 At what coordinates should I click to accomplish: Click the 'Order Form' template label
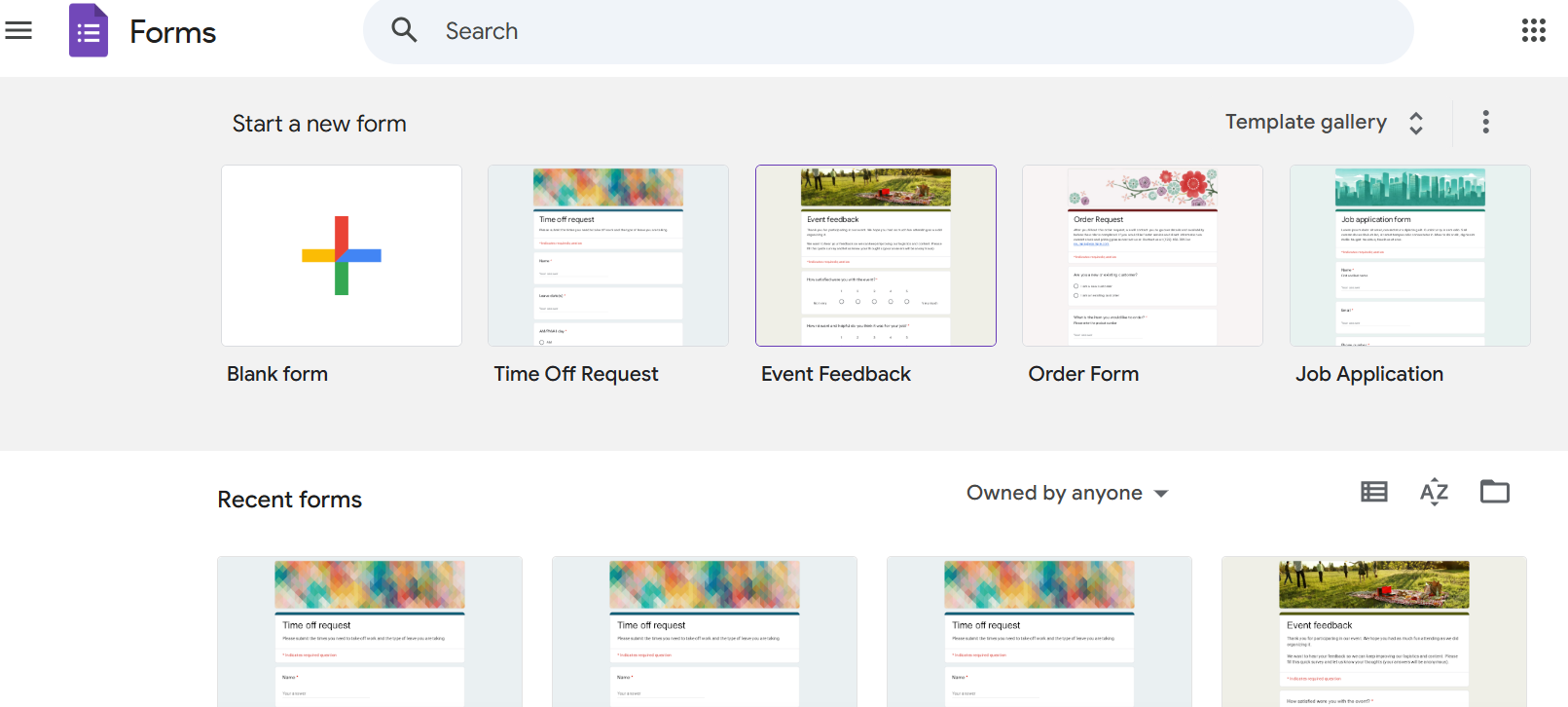(x=1083, y=374)
